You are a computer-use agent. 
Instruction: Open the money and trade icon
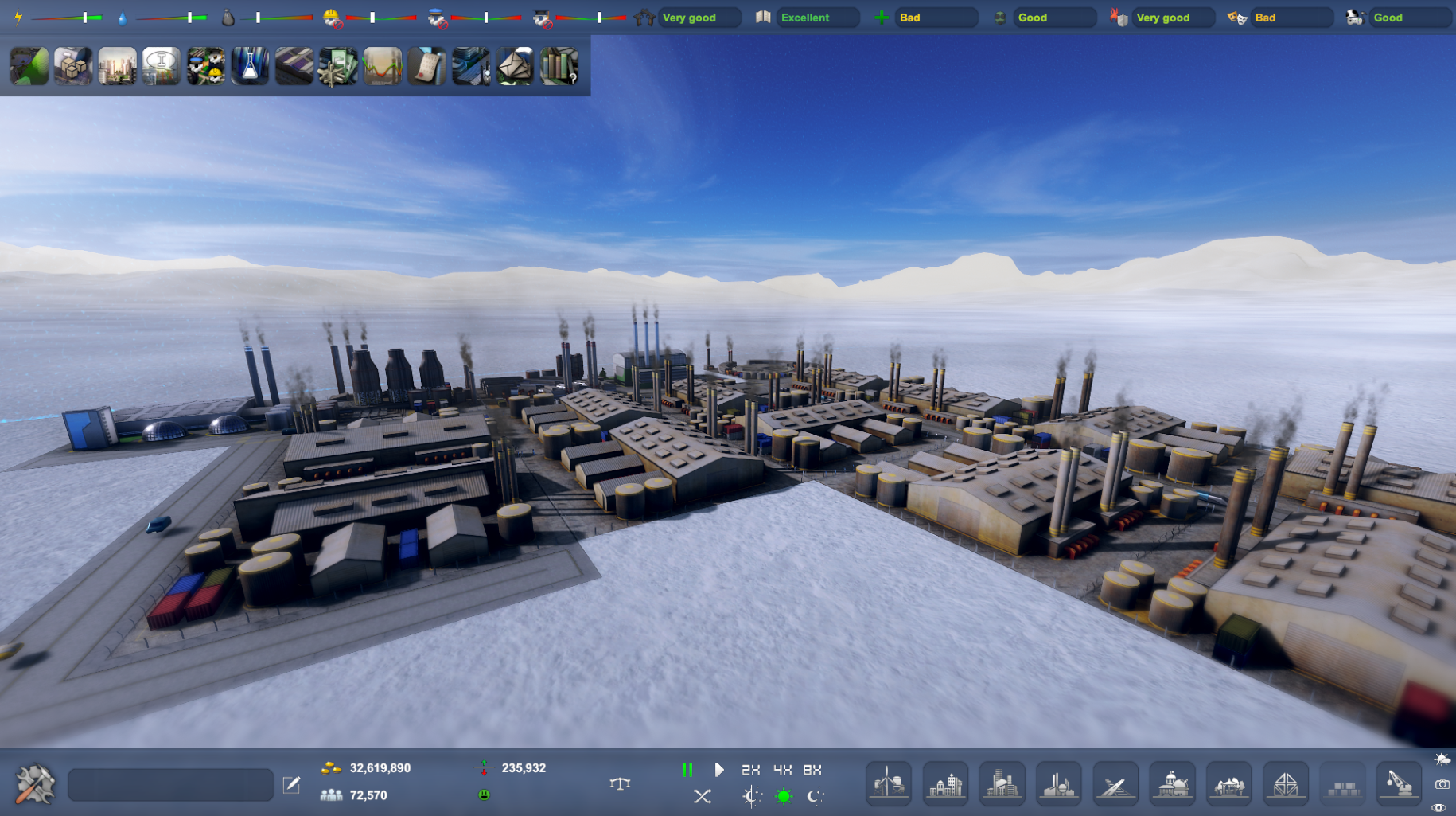[x=338, y=66]
